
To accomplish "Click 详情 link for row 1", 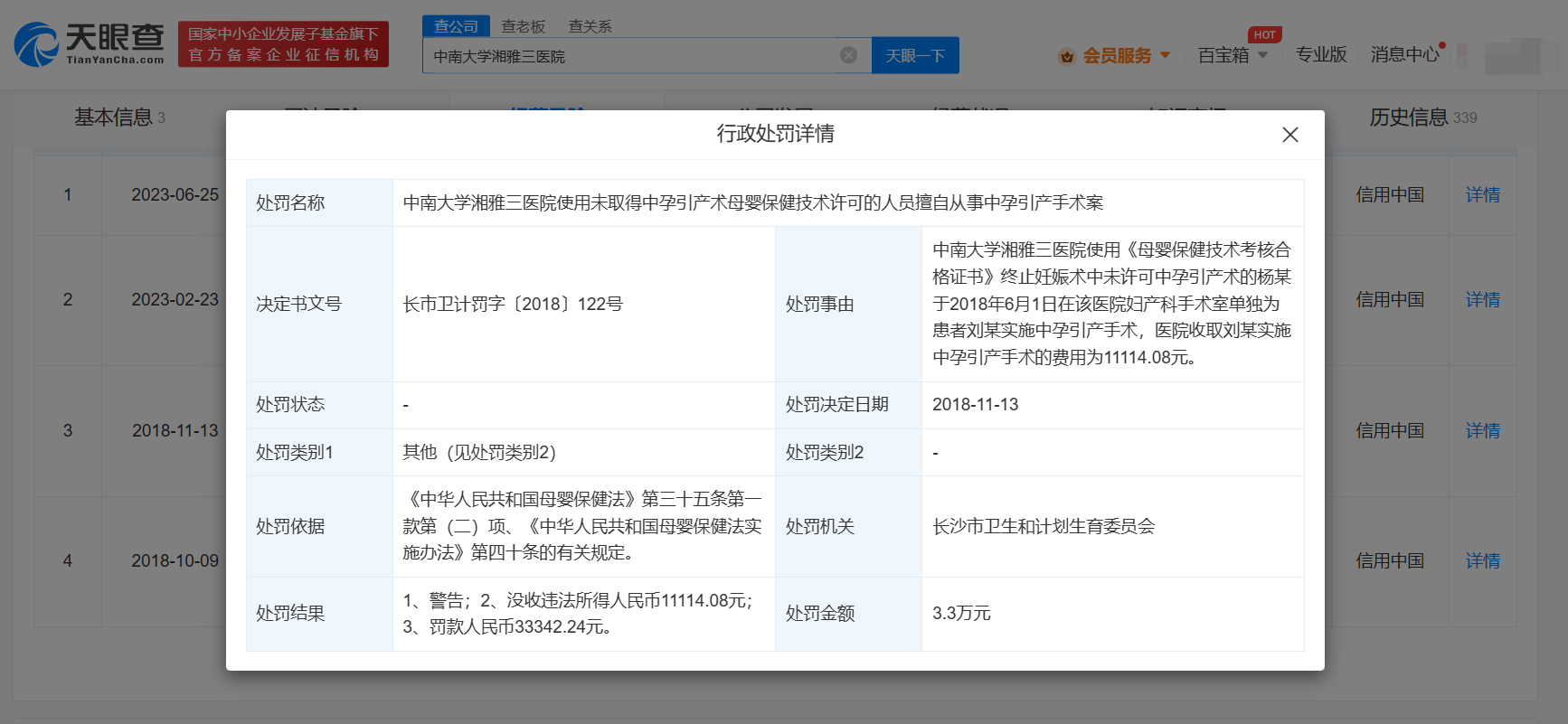I will pyautogui.click(x=1482, y=195).
